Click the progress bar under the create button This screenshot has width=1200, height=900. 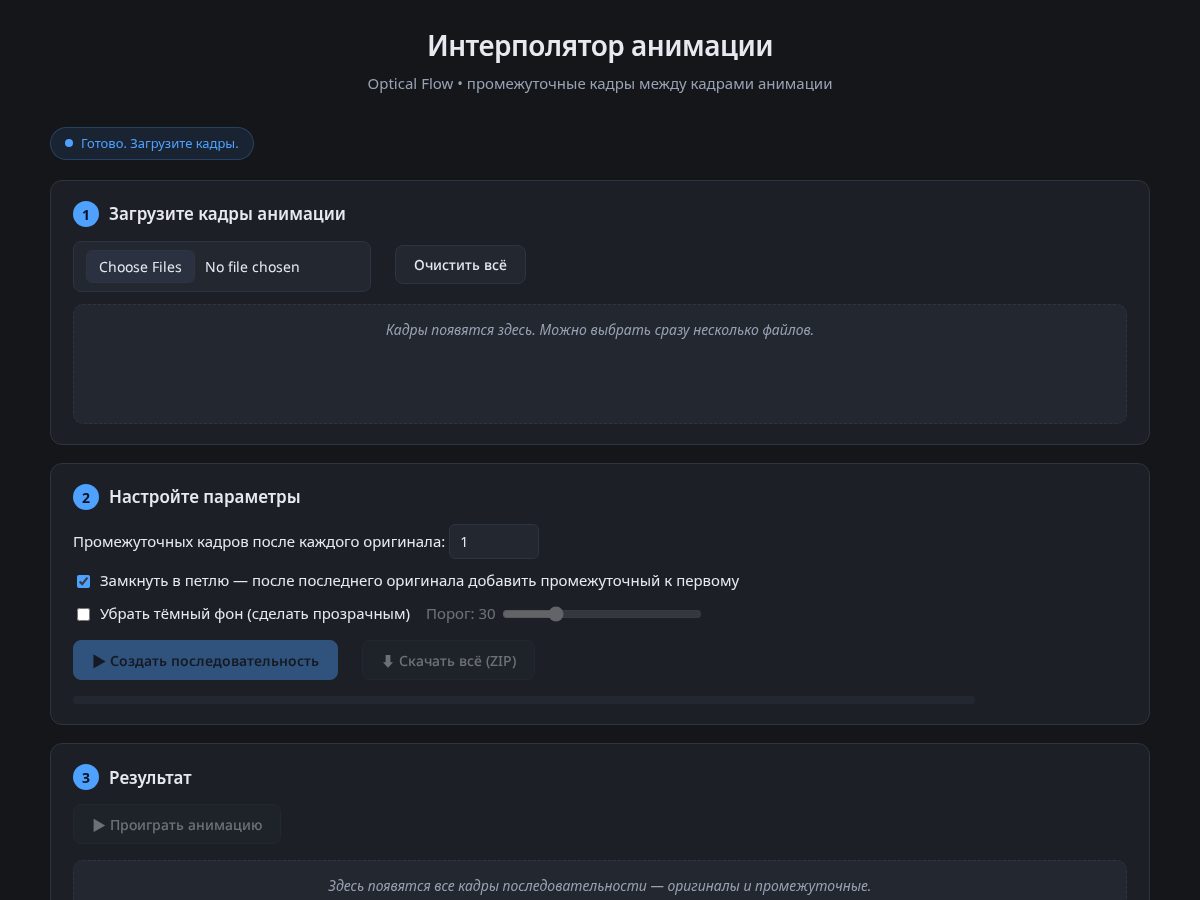[524, 700]
